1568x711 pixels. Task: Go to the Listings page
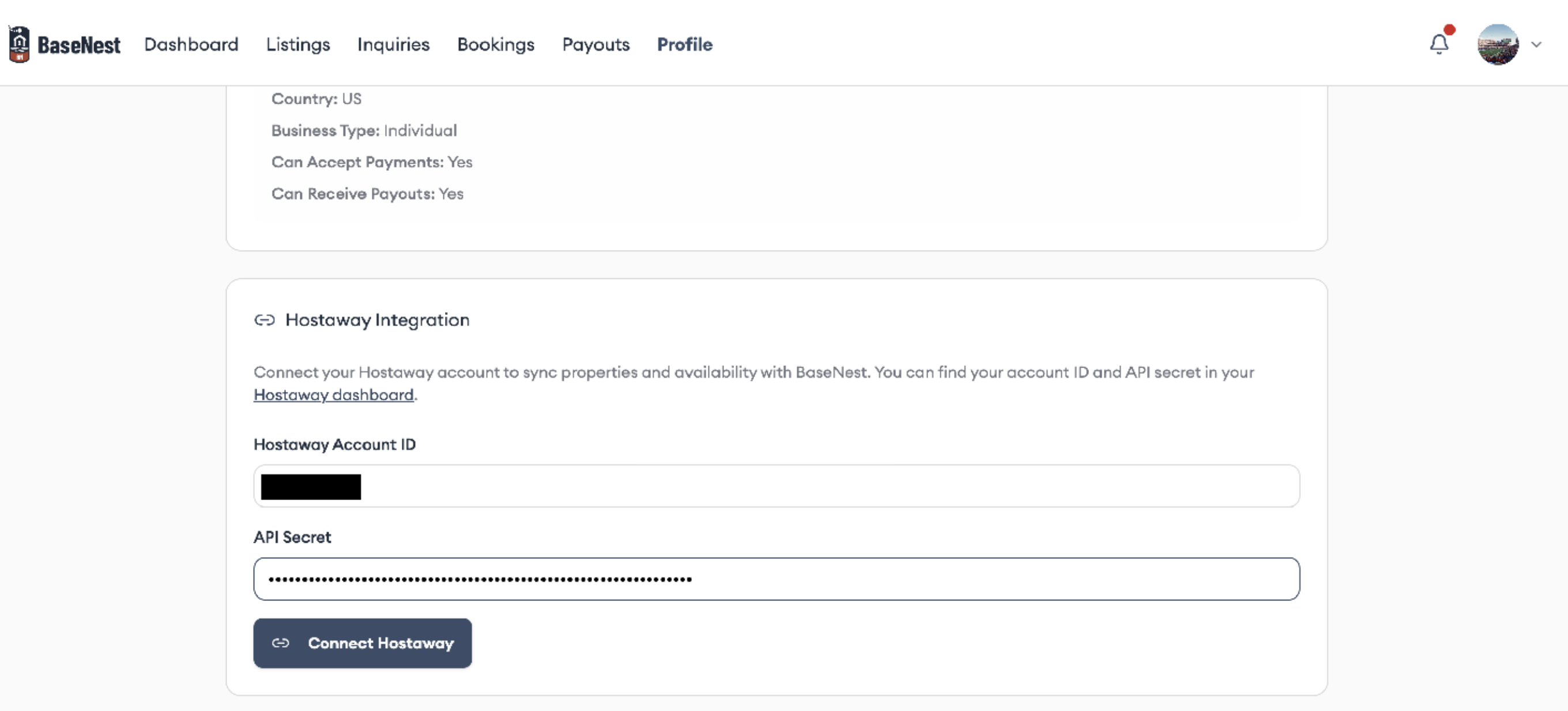(x=298, y=44)
